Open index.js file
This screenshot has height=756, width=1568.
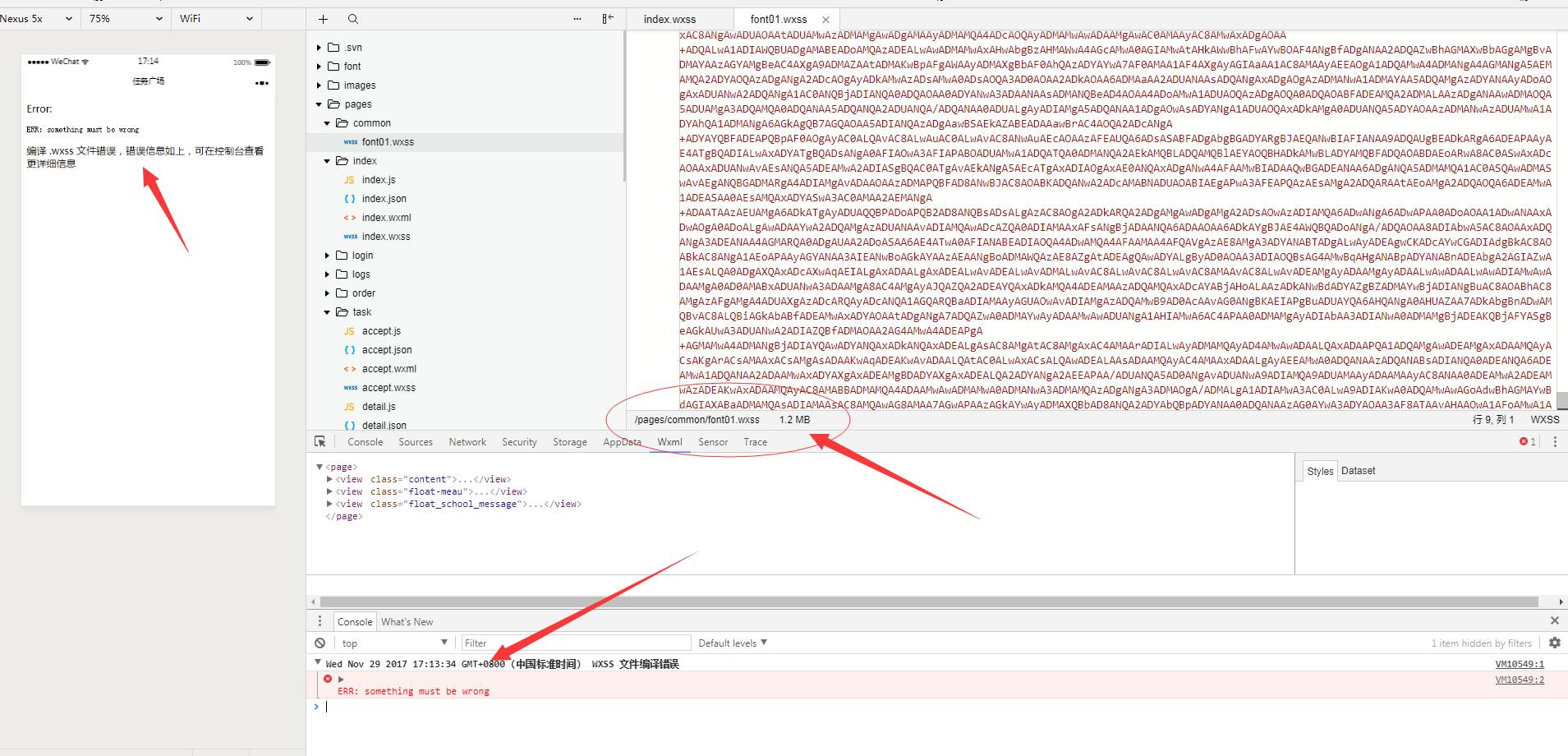(379, 180)
